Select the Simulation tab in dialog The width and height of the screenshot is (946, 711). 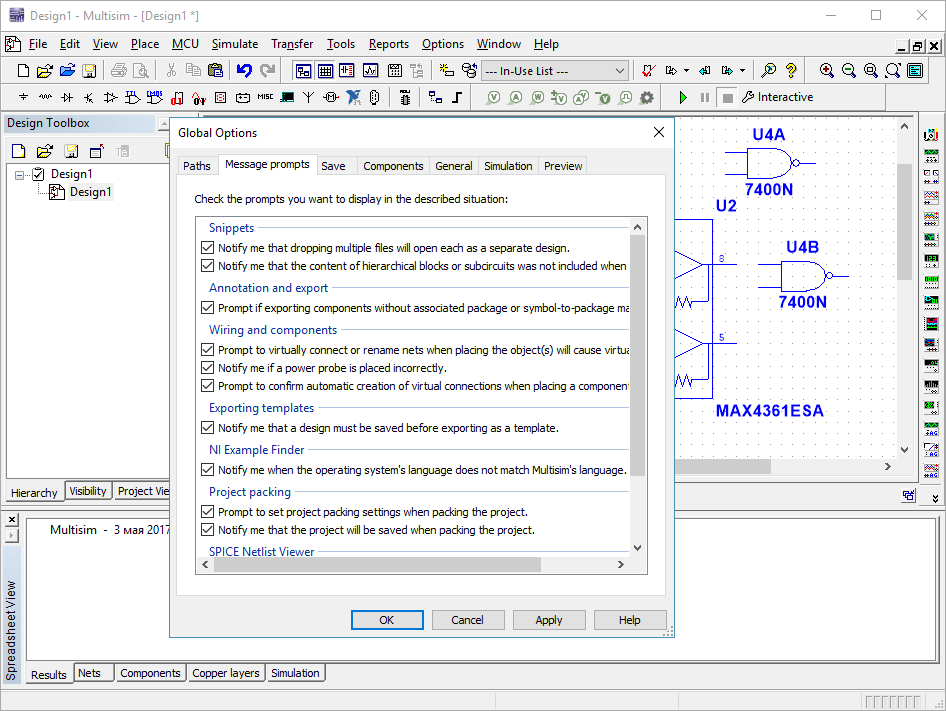[x=508, y=166]
